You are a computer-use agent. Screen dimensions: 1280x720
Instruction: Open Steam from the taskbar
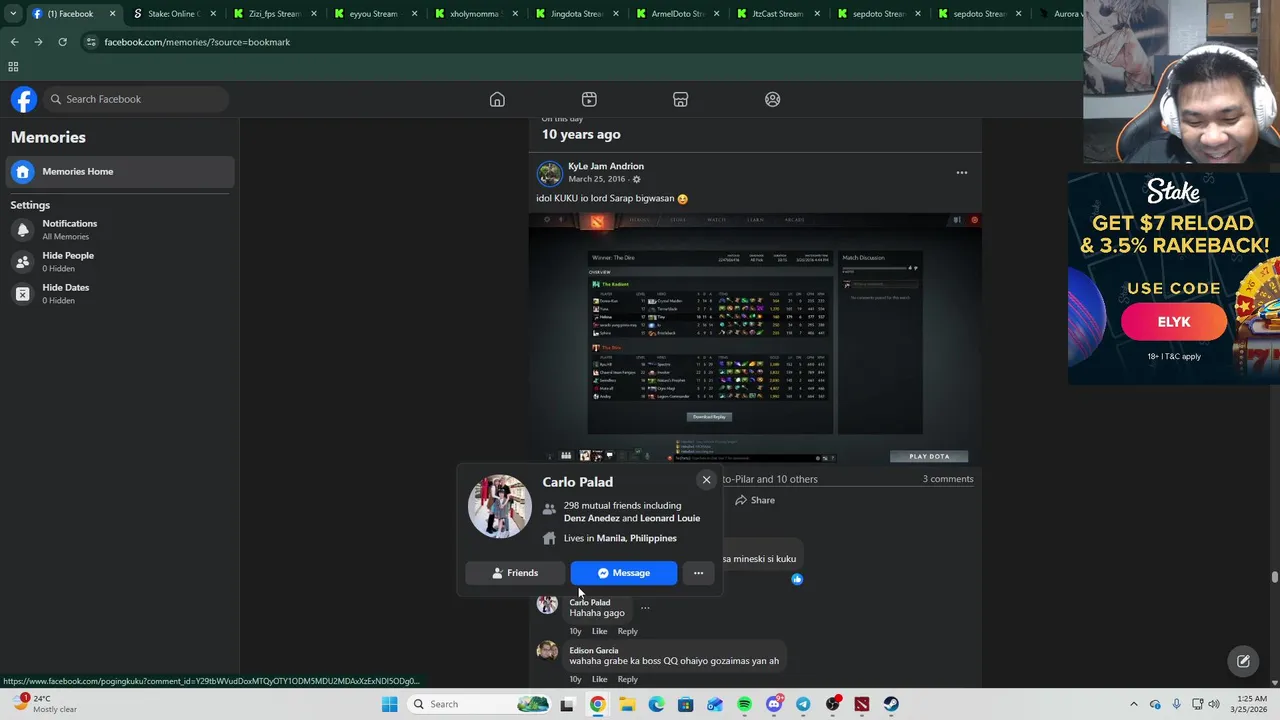point(891,704)
